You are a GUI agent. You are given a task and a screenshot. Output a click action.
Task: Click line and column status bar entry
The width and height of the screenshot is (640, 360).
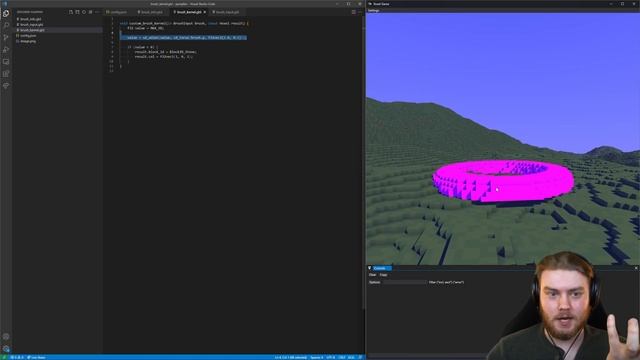pos(291,357)
